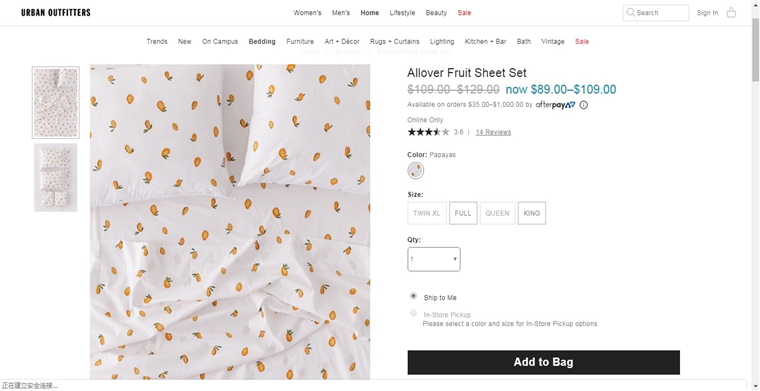This screenshot has height=391, width=760.
Task: Open the 14 Reviews link
Action: tap(493, 132)
